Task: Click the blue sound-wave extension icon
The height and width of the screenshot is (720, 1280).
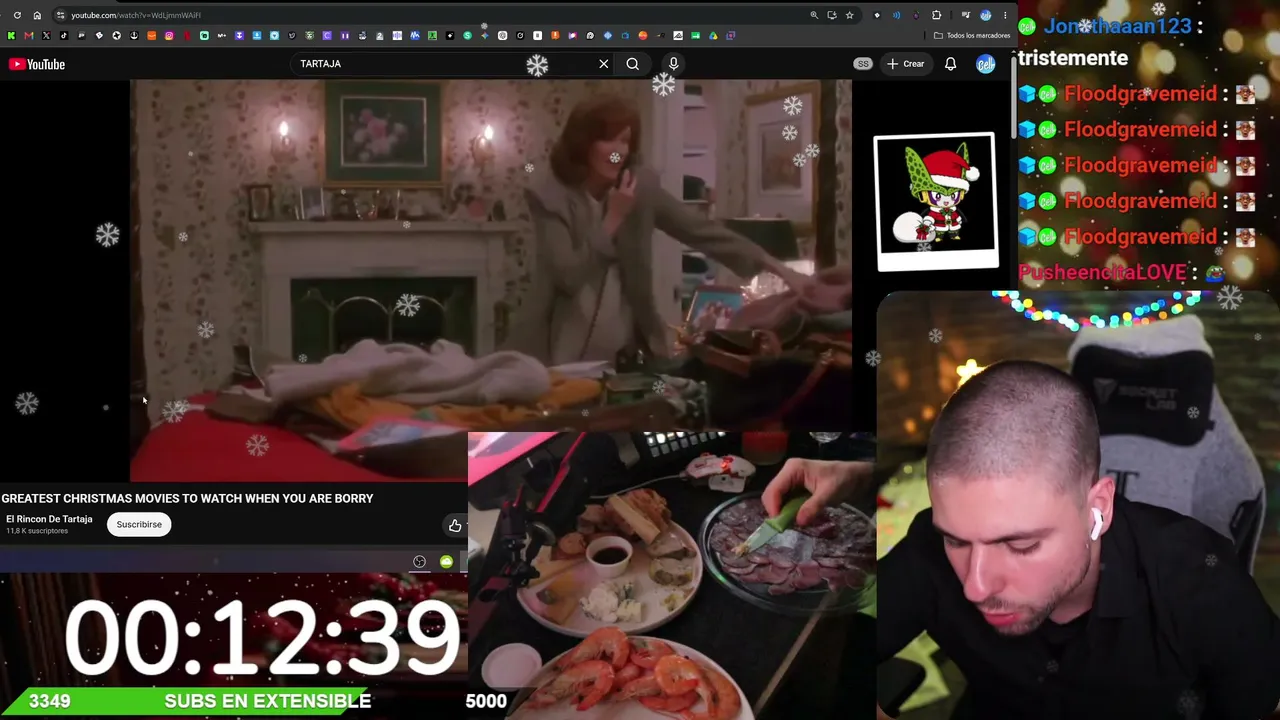Action: point(896,15)
